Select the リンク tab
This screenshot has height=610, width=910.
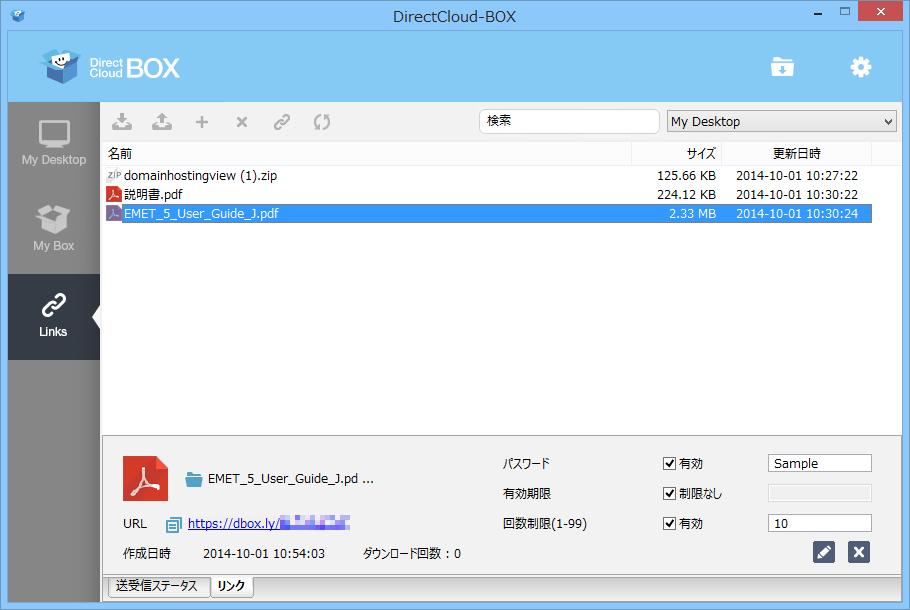click(230, 587)
